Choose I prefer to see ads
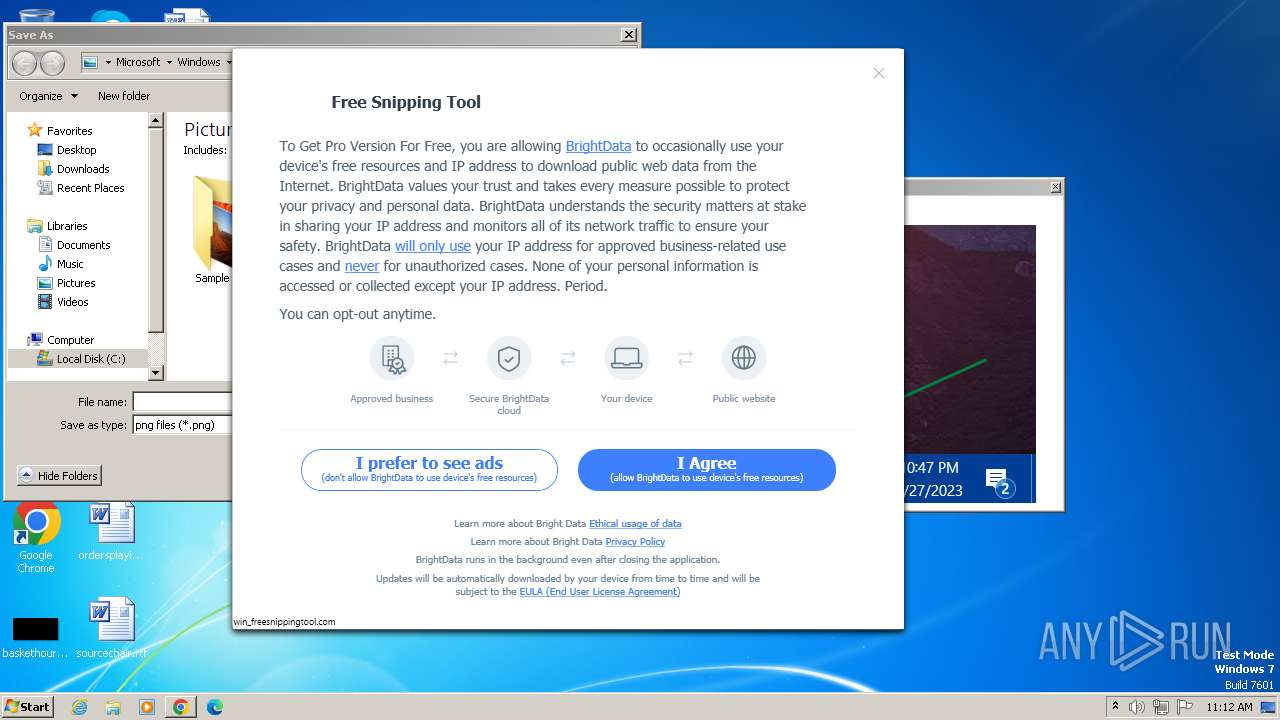 coord(429,469)
